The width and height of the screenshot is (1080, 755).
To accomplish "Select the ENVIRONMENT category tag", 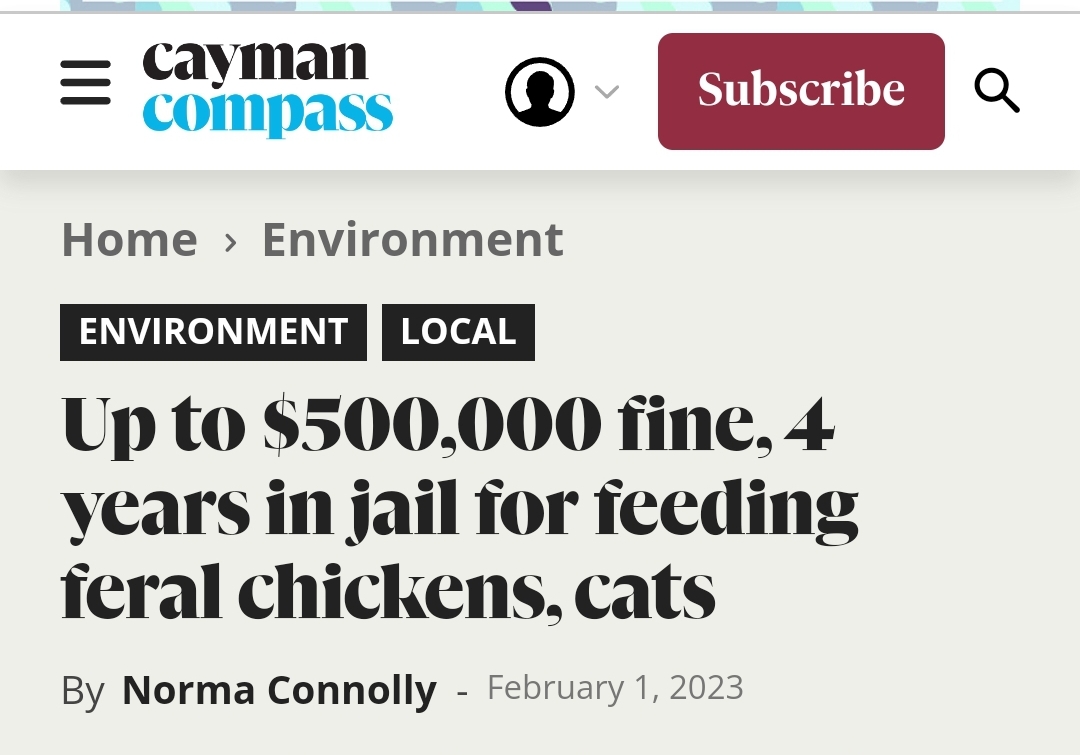I will pyautogui.click(x=214, y=332).
